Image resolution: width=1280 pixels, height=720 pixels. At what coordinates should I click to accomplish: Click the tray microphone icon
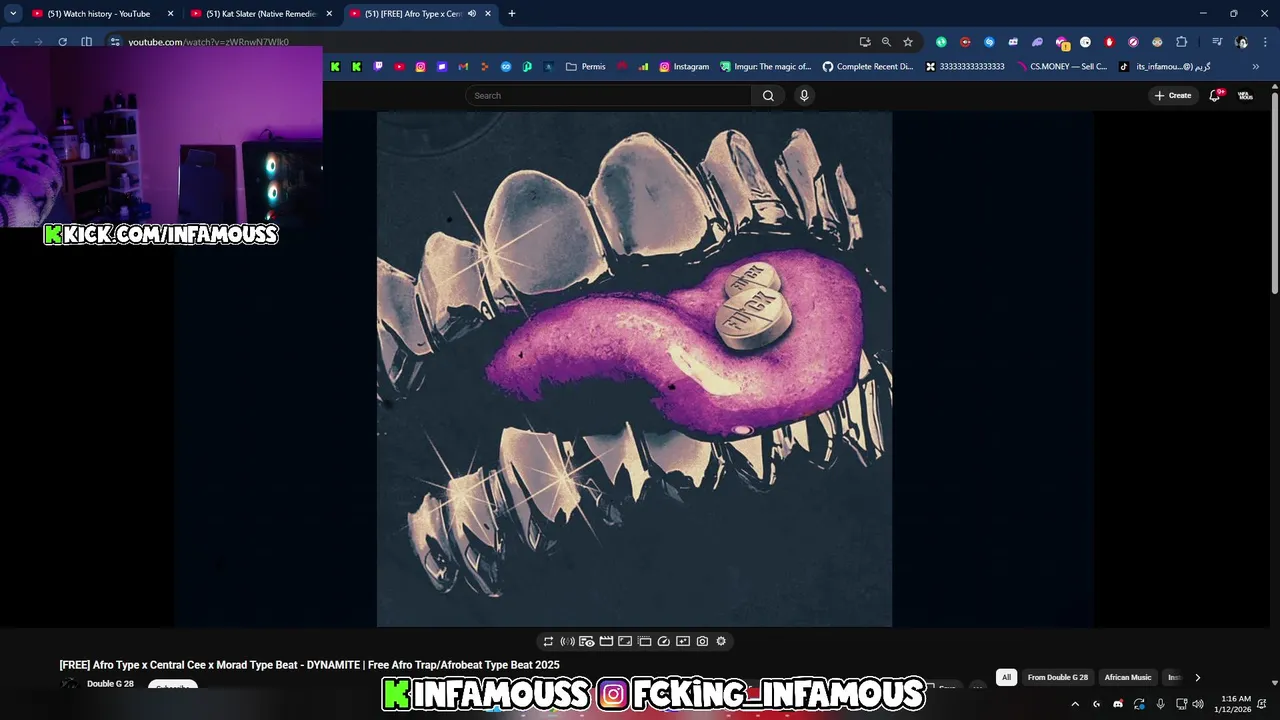(x=1160, y=704)
